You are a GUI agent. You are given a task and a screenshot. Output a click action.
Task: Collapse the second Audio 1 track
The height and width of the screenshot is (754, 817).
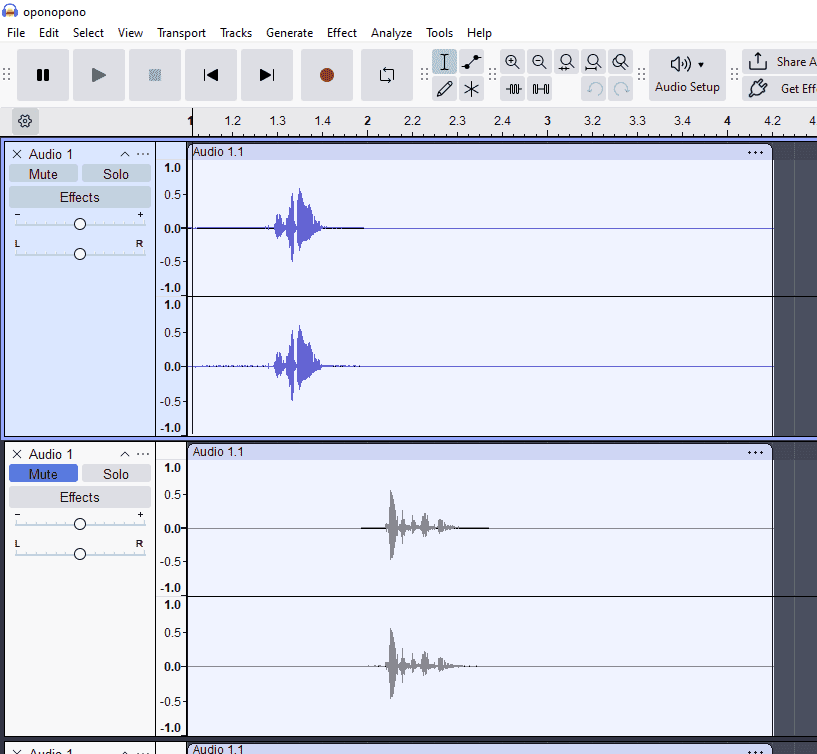(x=125, y=454)
